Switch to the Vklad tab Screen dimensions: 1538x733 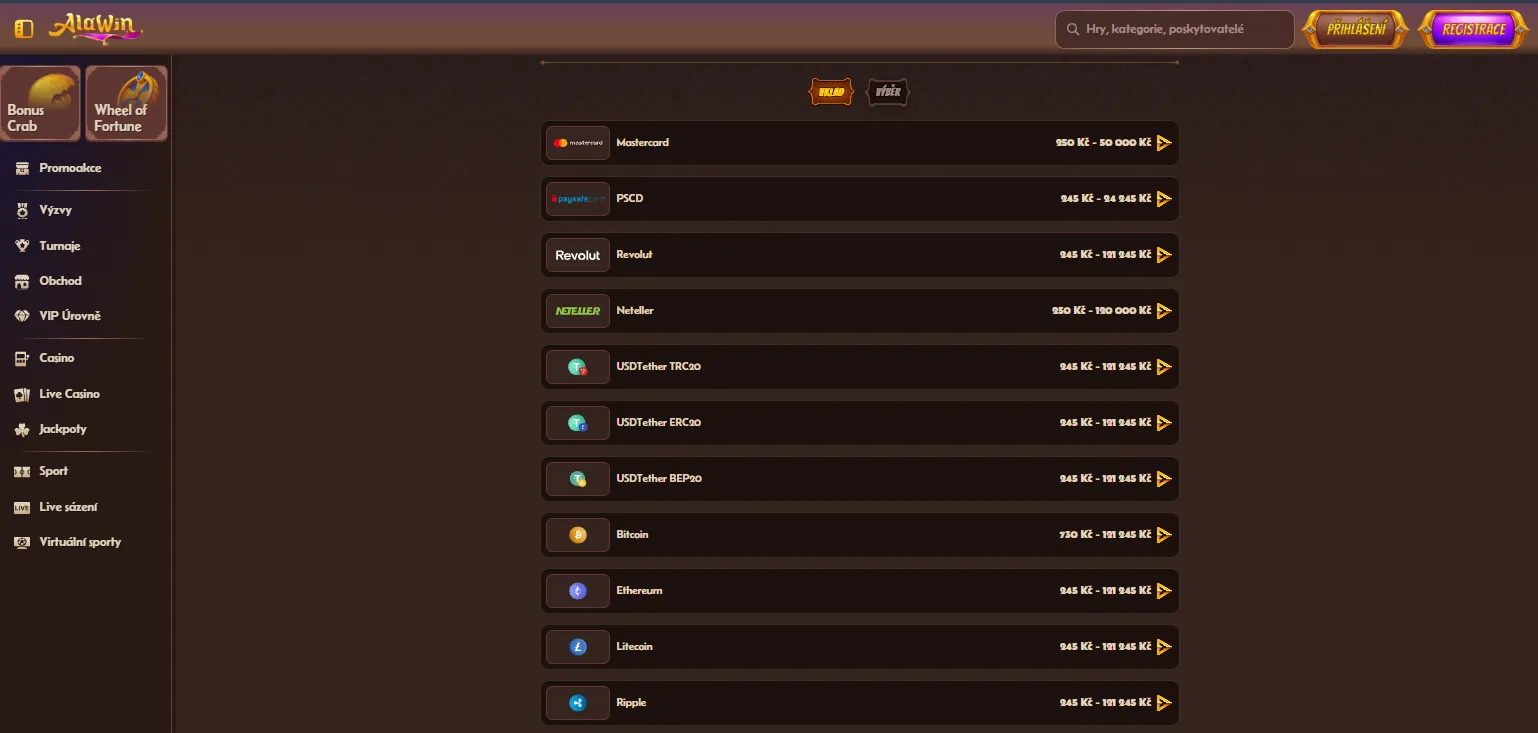(x=831, y=92)
